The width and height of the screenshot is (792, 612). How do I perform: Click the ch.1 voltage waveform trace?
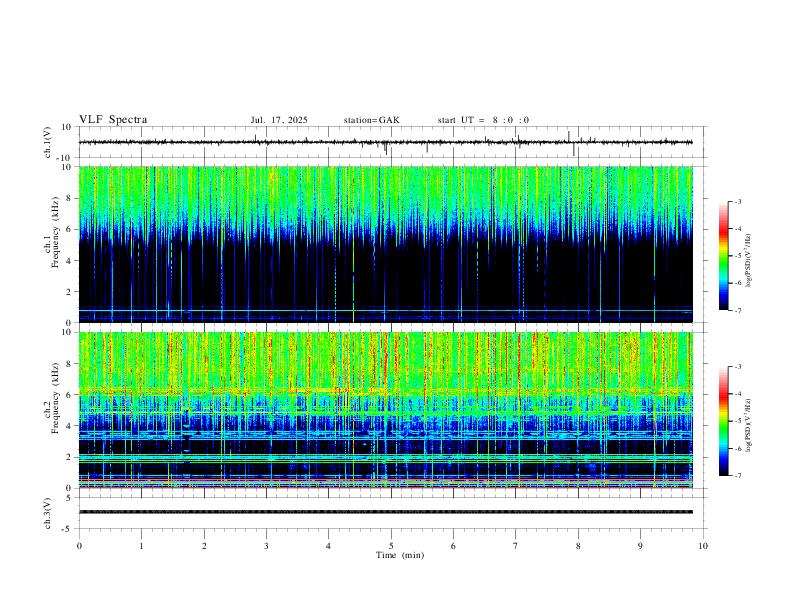pyautogui.click(x=386, y=142)
